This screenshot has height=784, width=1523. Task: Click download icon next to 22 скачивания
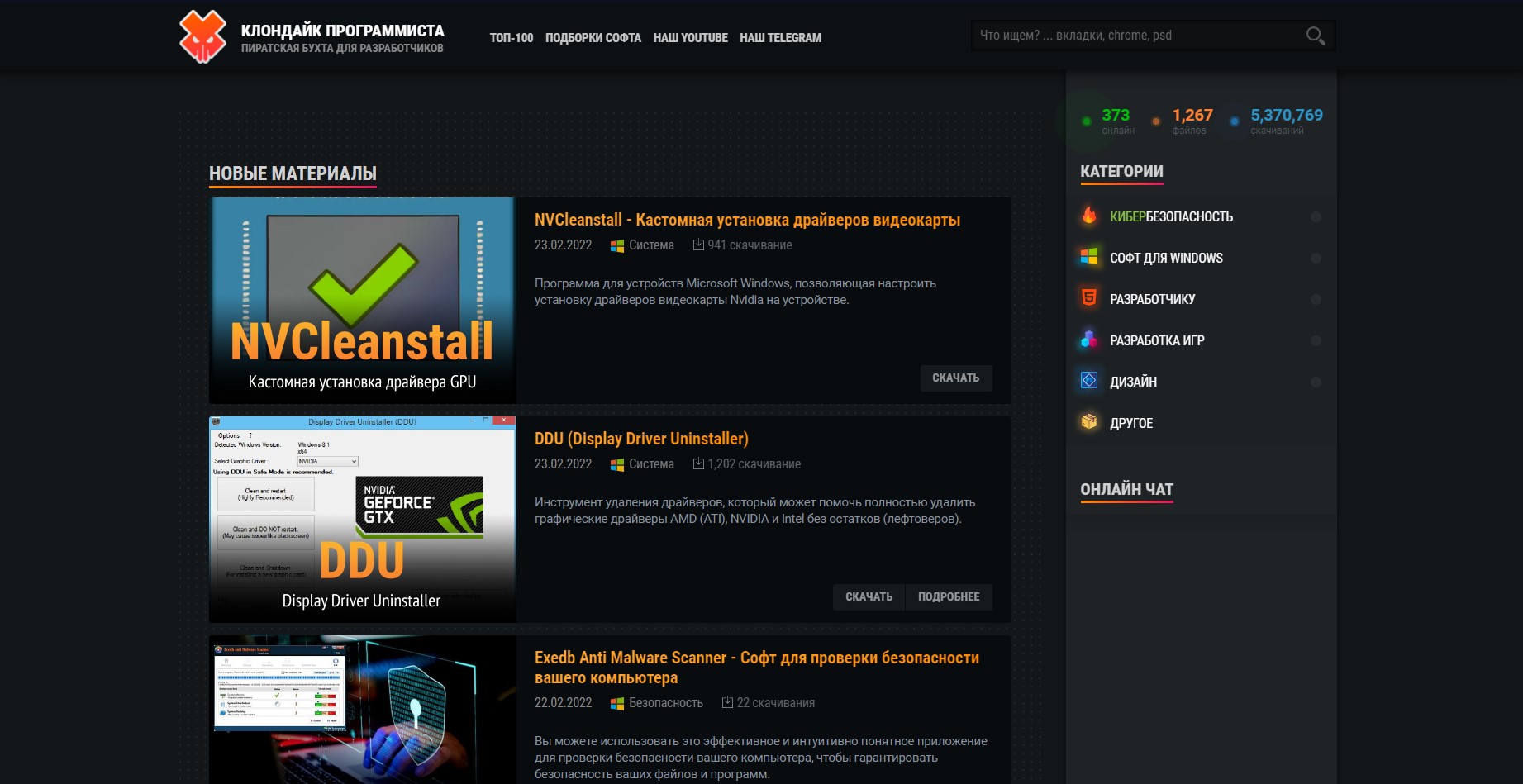(727, 702)
